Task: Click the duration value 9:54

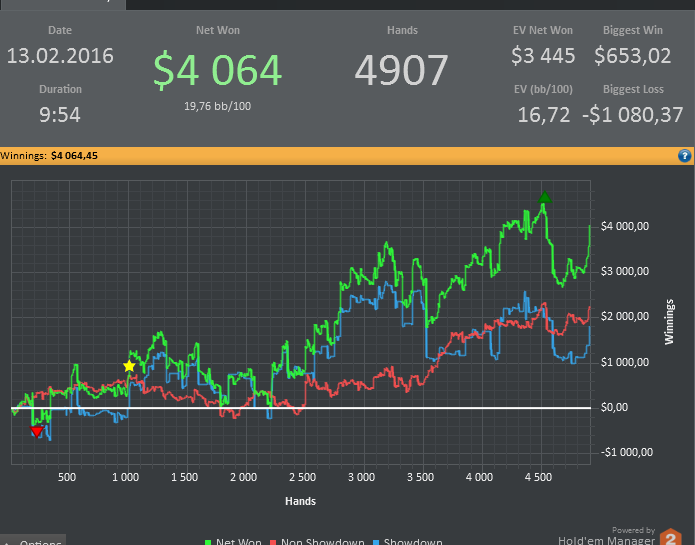Action: pos(60,115)
